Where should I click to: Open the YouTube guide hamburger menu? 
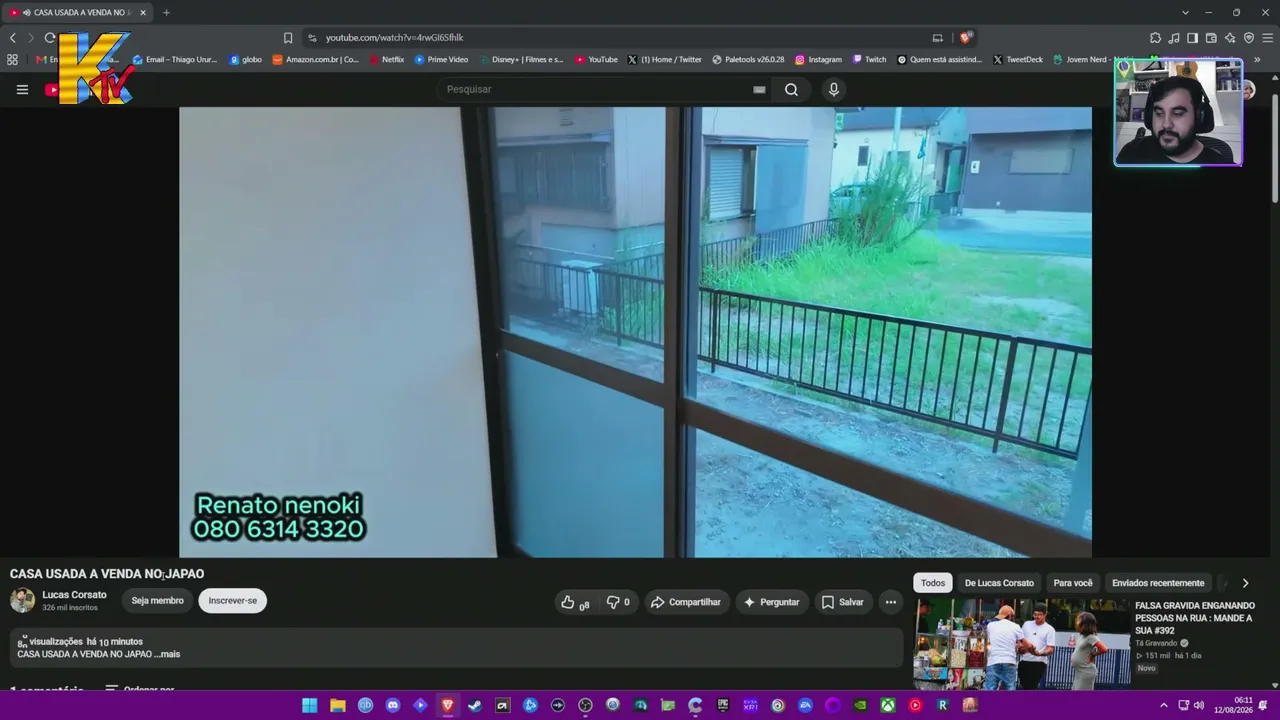[x=22, y=89]
